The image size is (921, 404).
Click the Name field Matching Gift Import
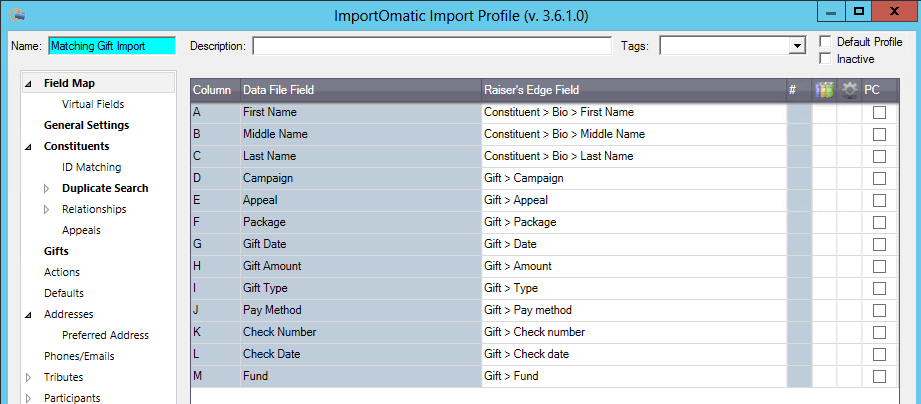click(x=112, y=46)
